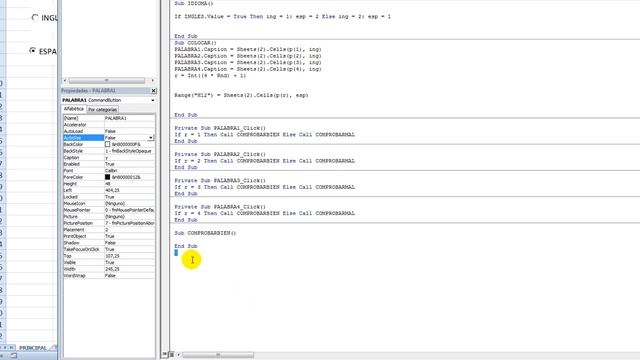Place cursor on Sub COMPROBARBIEN() line

[x=205, y=233]
